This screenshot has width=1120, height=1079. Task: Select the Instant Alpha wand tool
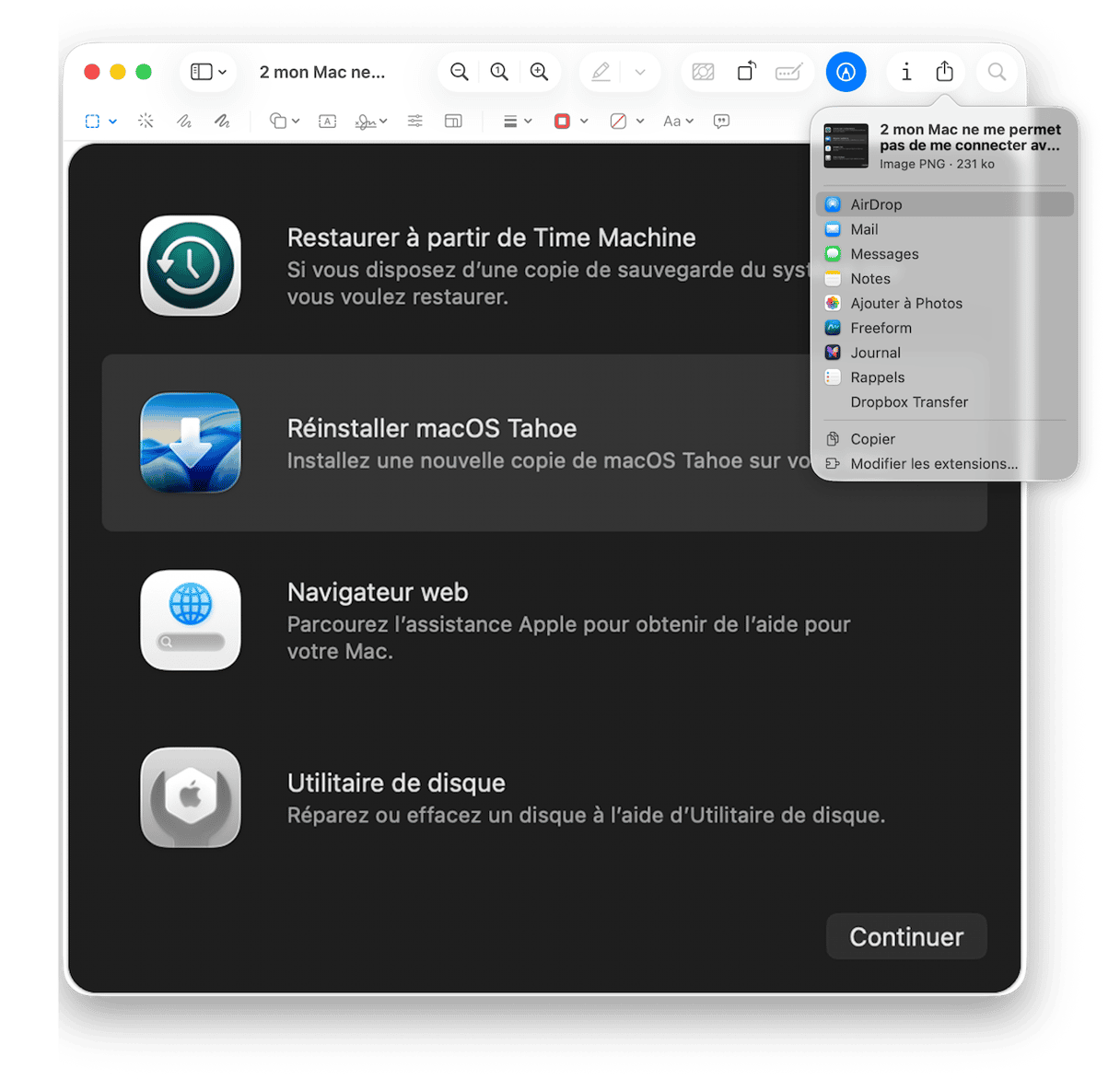pos(146,121)
